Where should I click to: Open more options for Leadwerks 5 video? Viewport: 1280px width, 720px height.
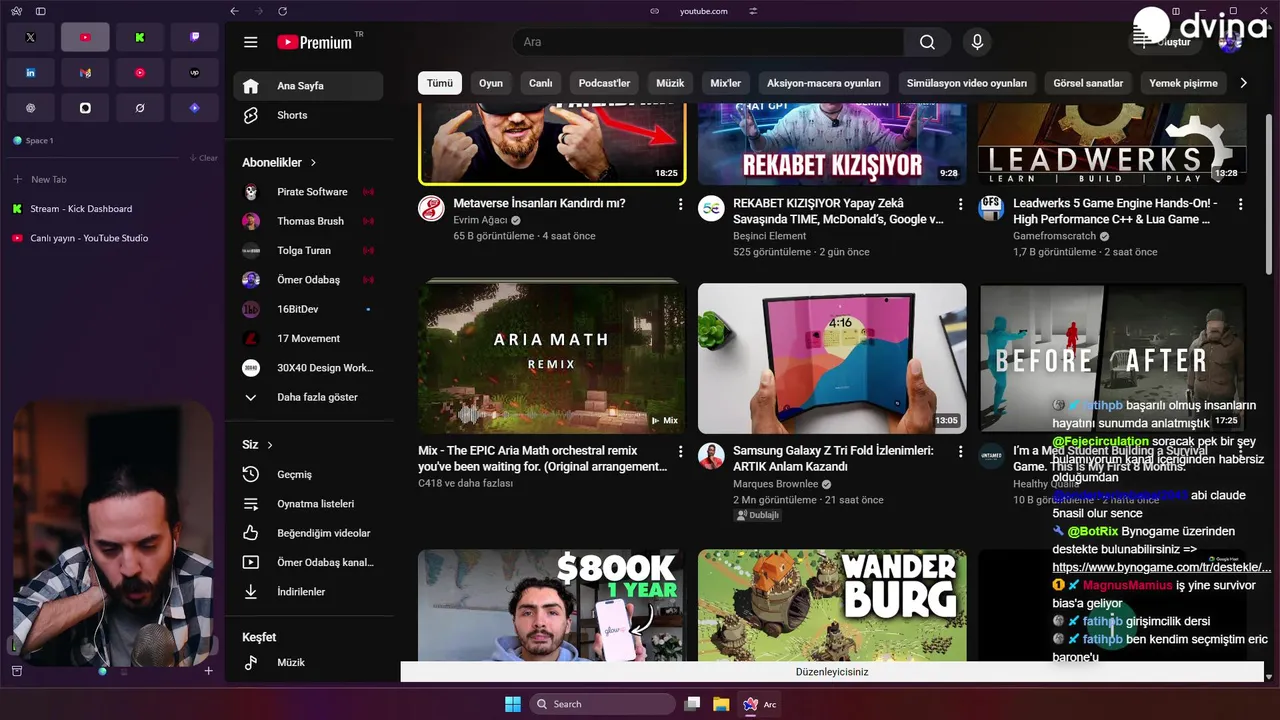[x=1240, y=204]
